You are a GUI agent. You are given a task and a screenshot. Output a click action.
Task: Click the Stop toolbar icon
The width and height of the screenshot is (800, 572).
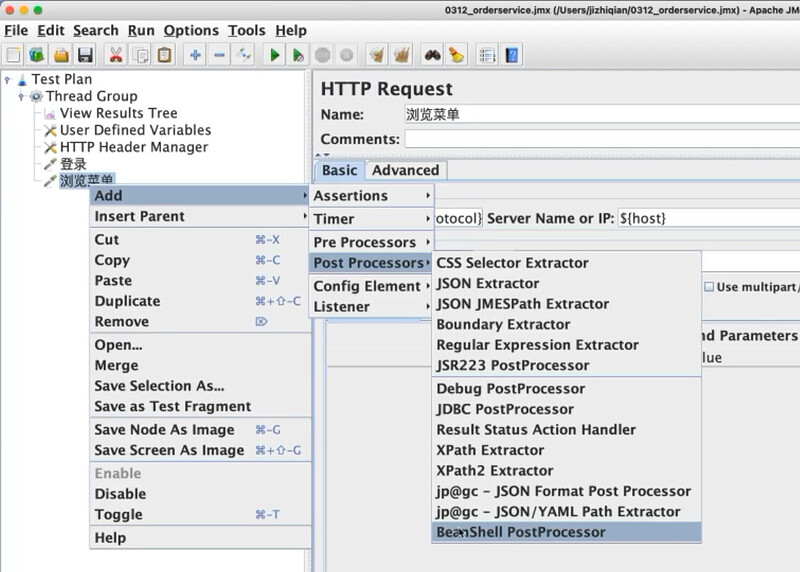(322, 55)
